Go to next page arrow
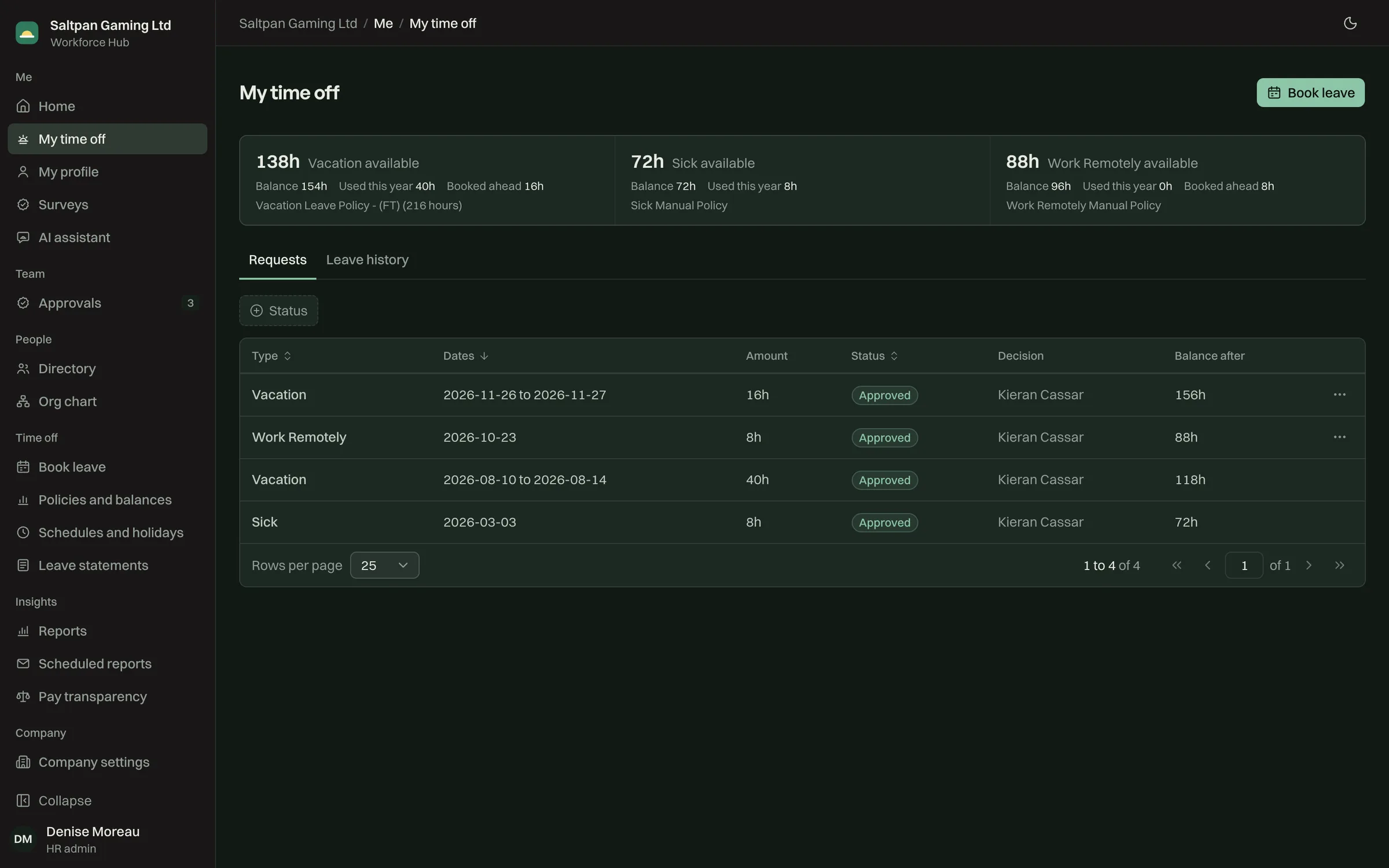This screenshot has height=868, width=1389. (1309, 565)
